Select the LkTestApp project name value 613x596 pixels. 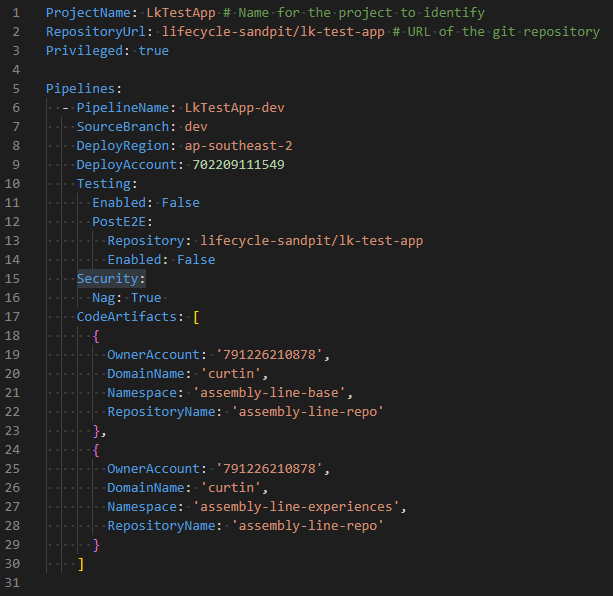pos(181,13)
